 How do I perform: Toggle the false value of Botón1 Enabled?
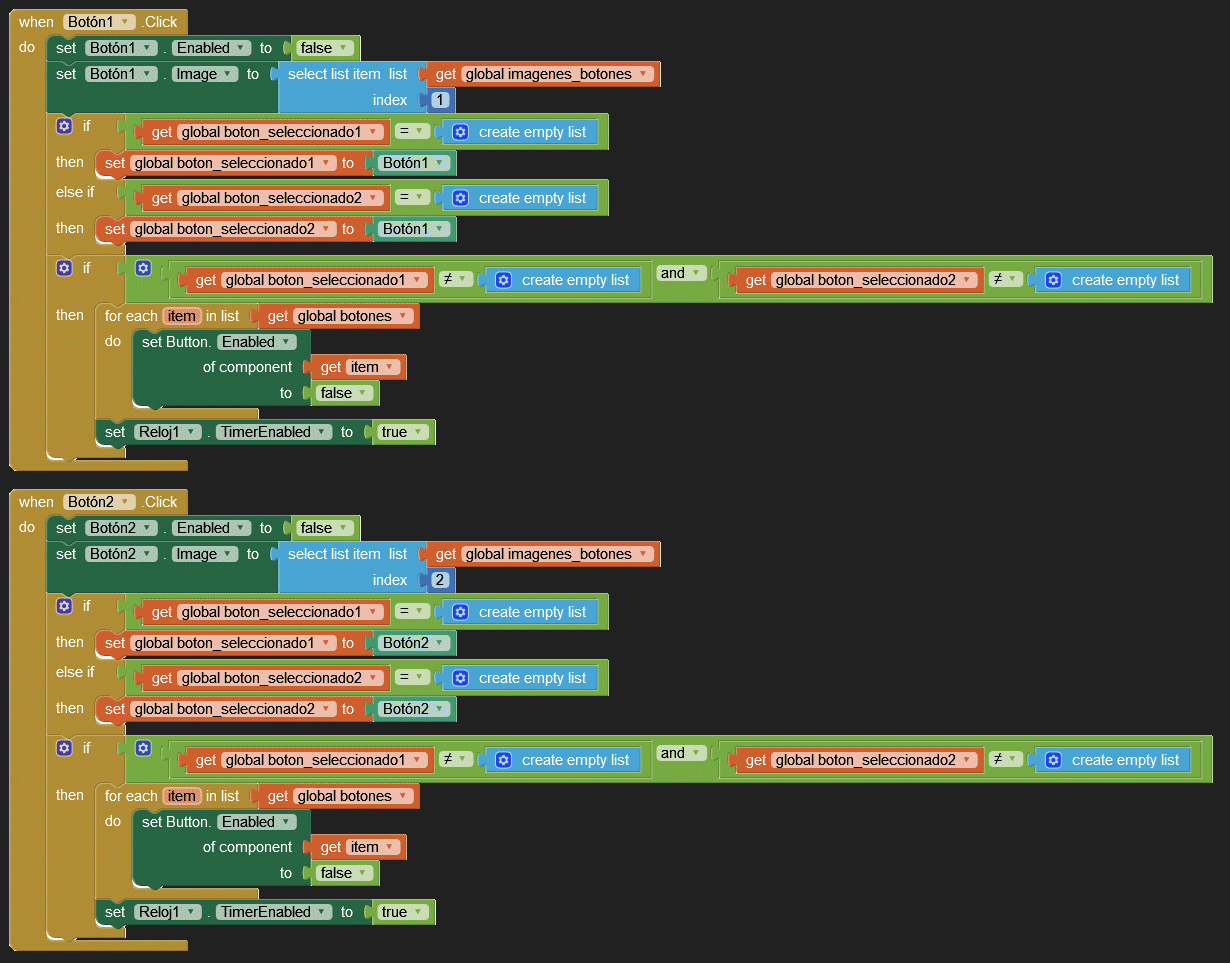tap(323, 48)
